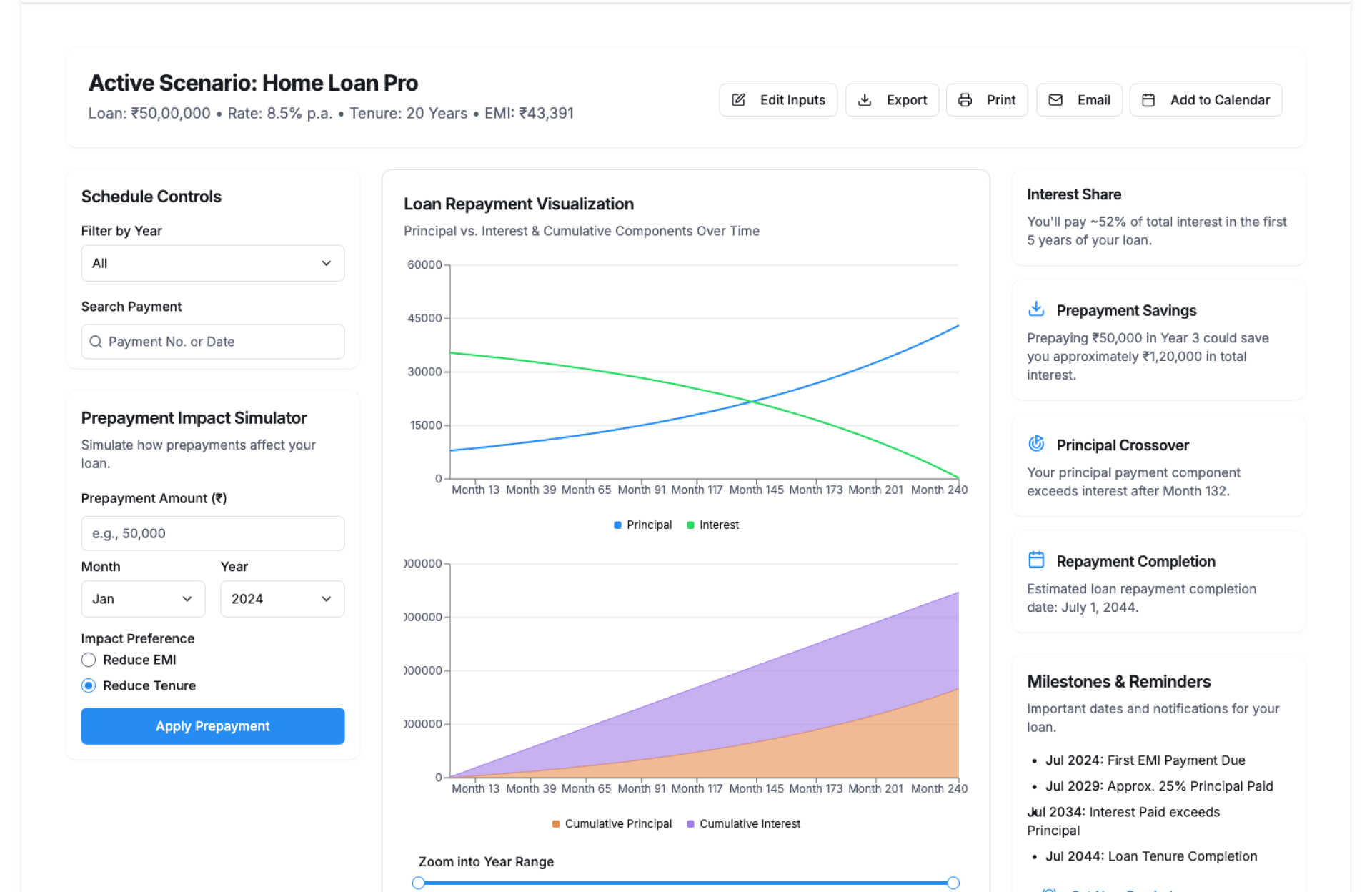The height and width of the screenshot is (892, 1372).
Task: Click the printer icon on Print
Action: click(965, 100)
